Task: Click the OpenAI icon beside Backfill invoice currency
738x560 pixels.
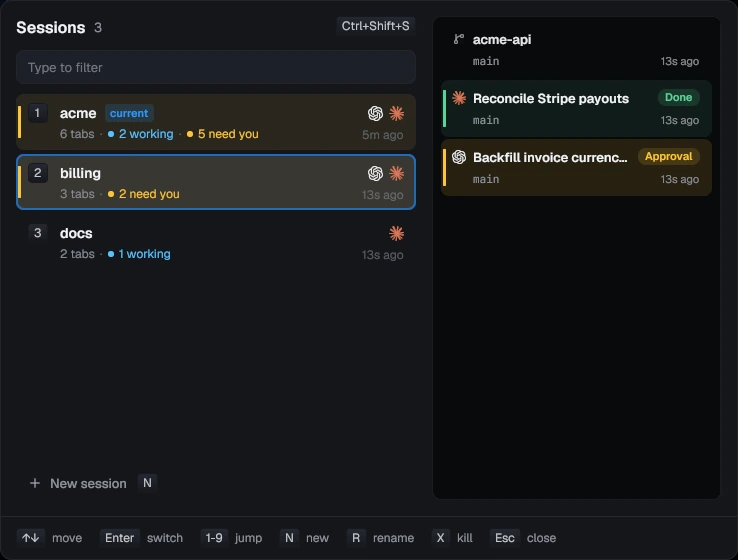Action: coord(459,157)
